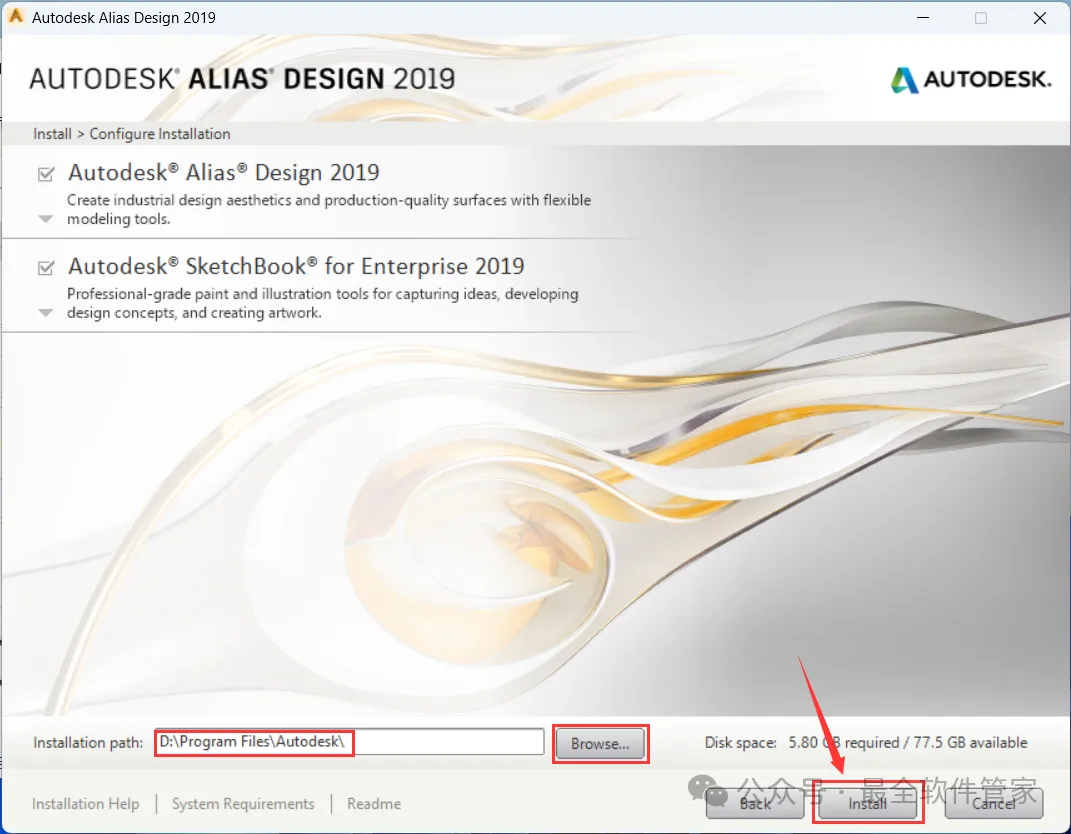
Task: Select 'Autodesk® SketchBook® for Enterprise 2019' title
Action: pyautogui.click(x=296, y=266)
